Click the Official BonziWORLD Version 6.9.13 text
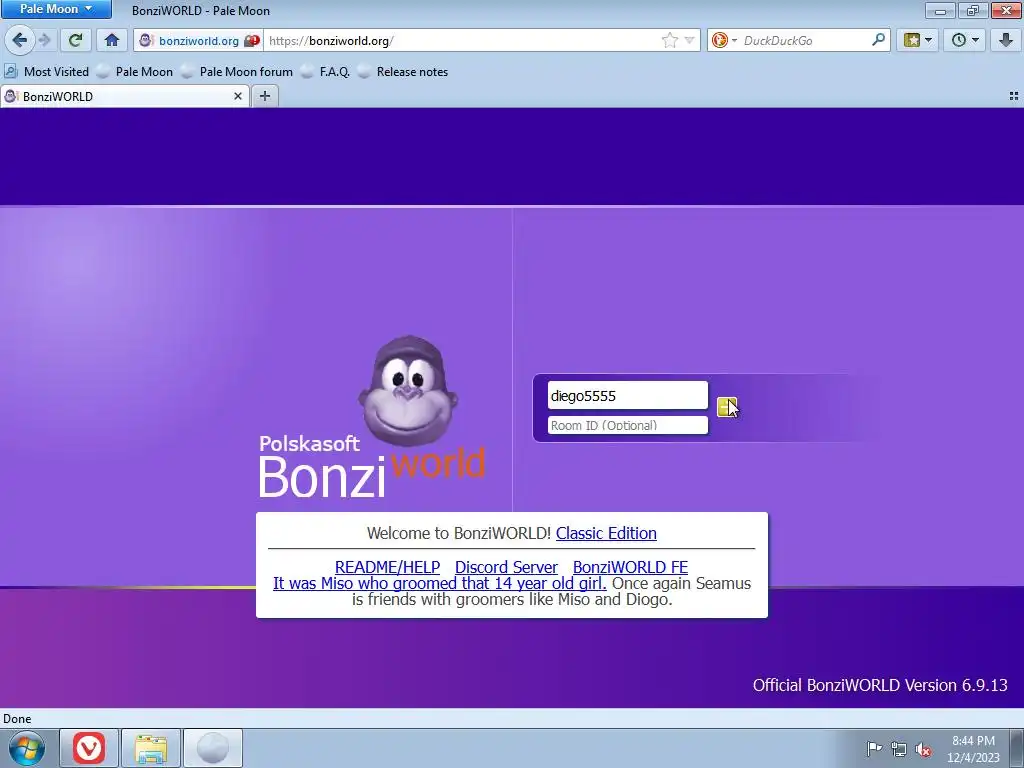 coord(880,685)
